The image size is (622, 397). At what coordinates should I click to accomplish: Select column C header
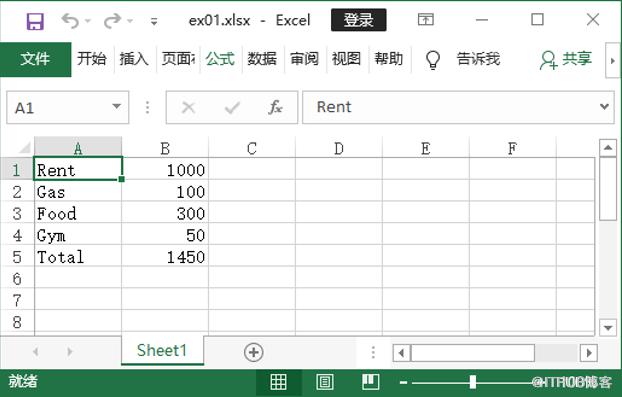pos(252,148)
